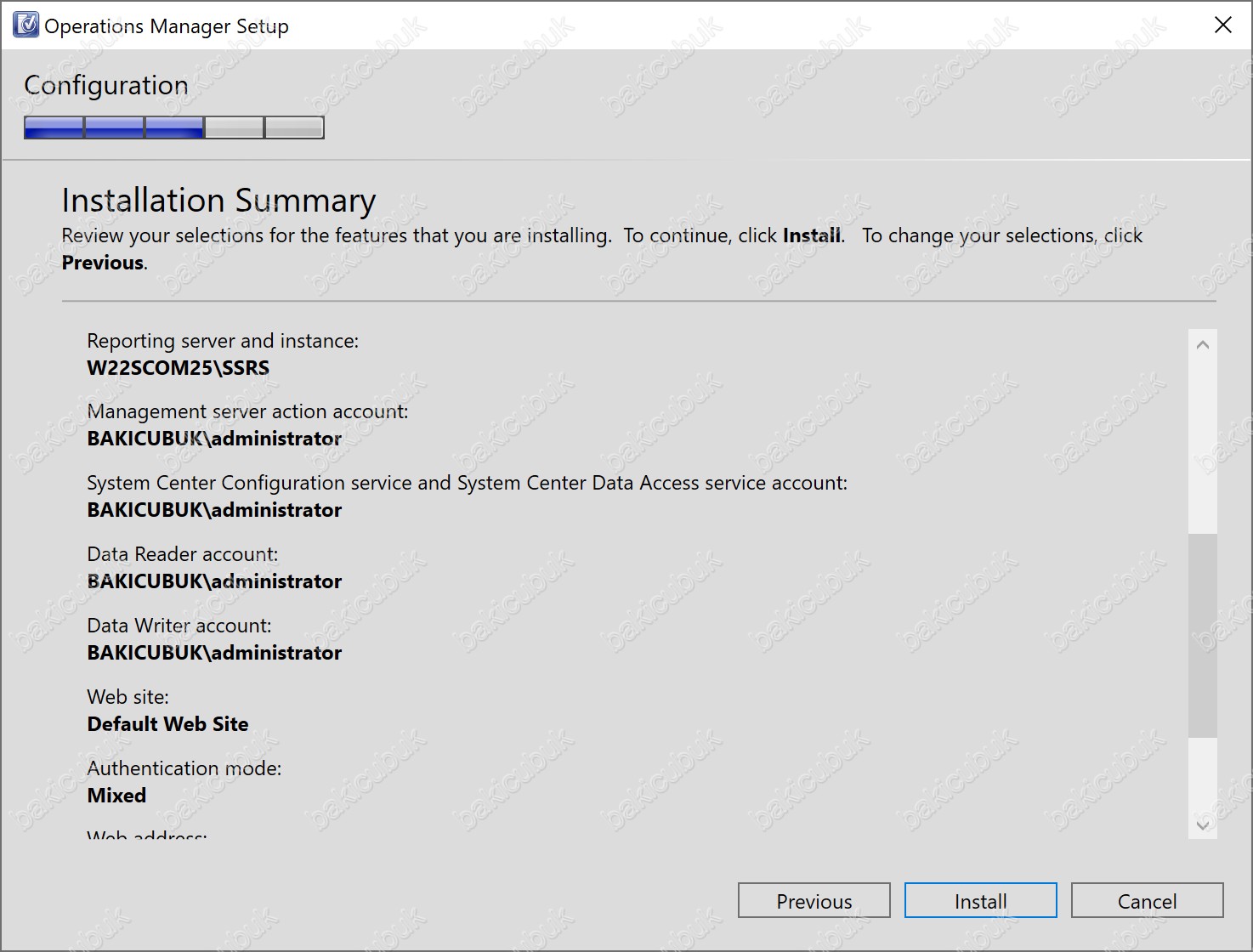Click the Operations Manager Setup title icon

coord(26,25)
